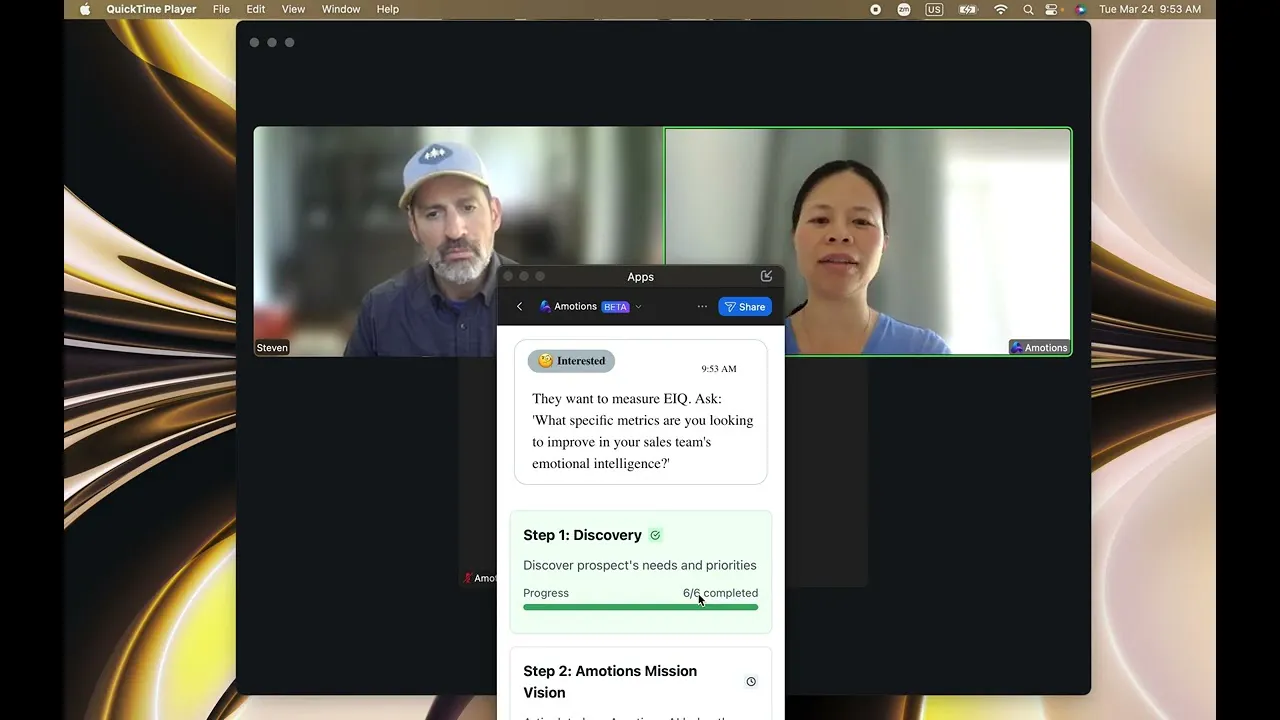The height and width of the screenshot is (720, 1280).
Task: Click the Step 2 pending clock icon
Action: tap(751, 682)
